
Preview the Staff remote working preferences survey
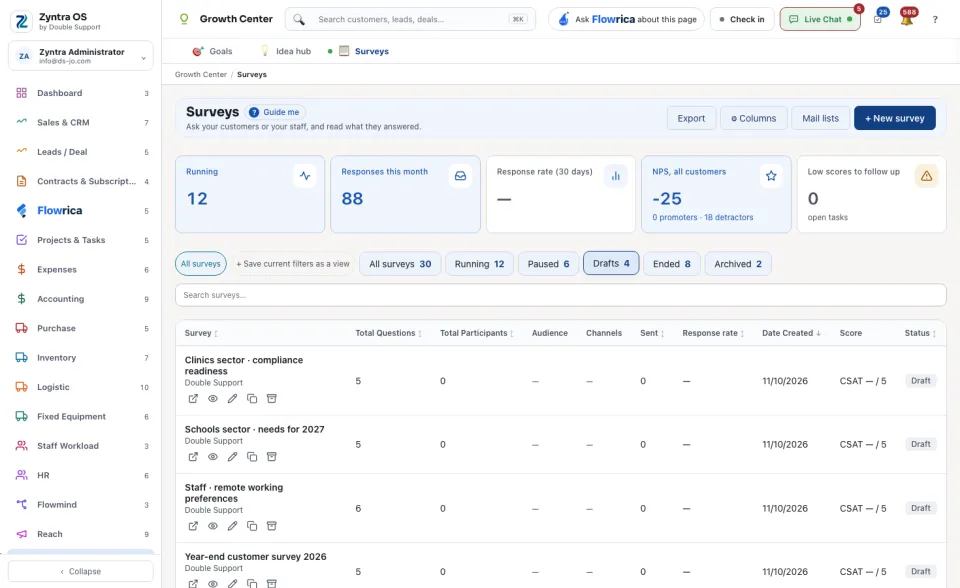coord(212,526)
